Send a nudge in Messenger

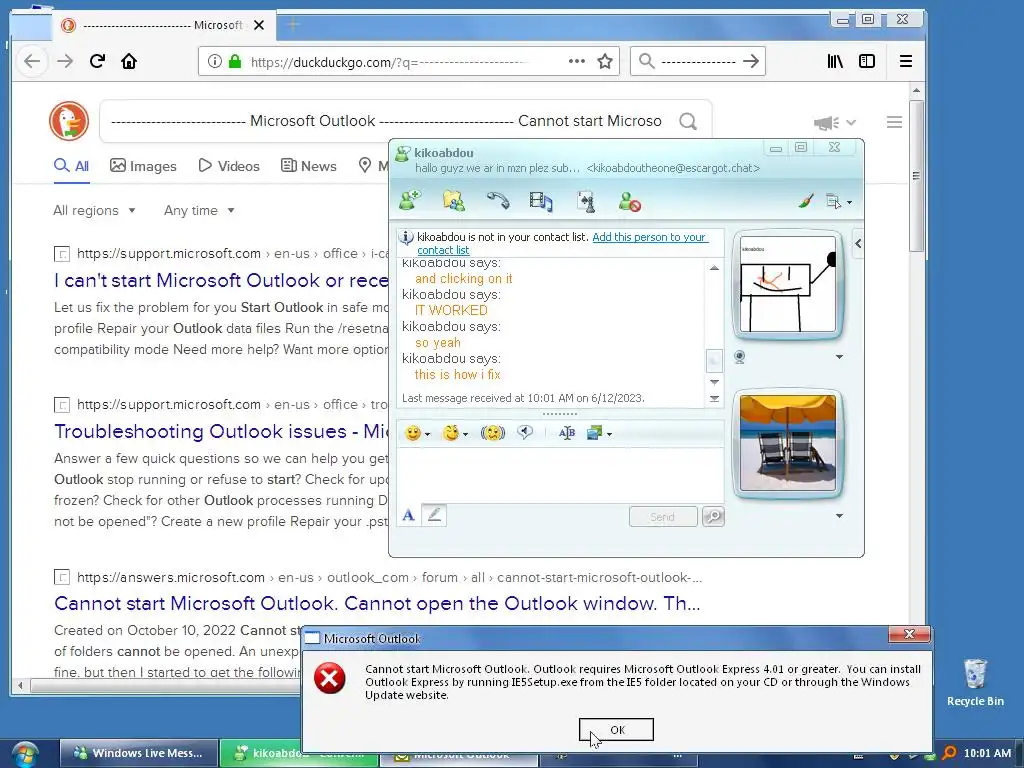coord(492,433)
